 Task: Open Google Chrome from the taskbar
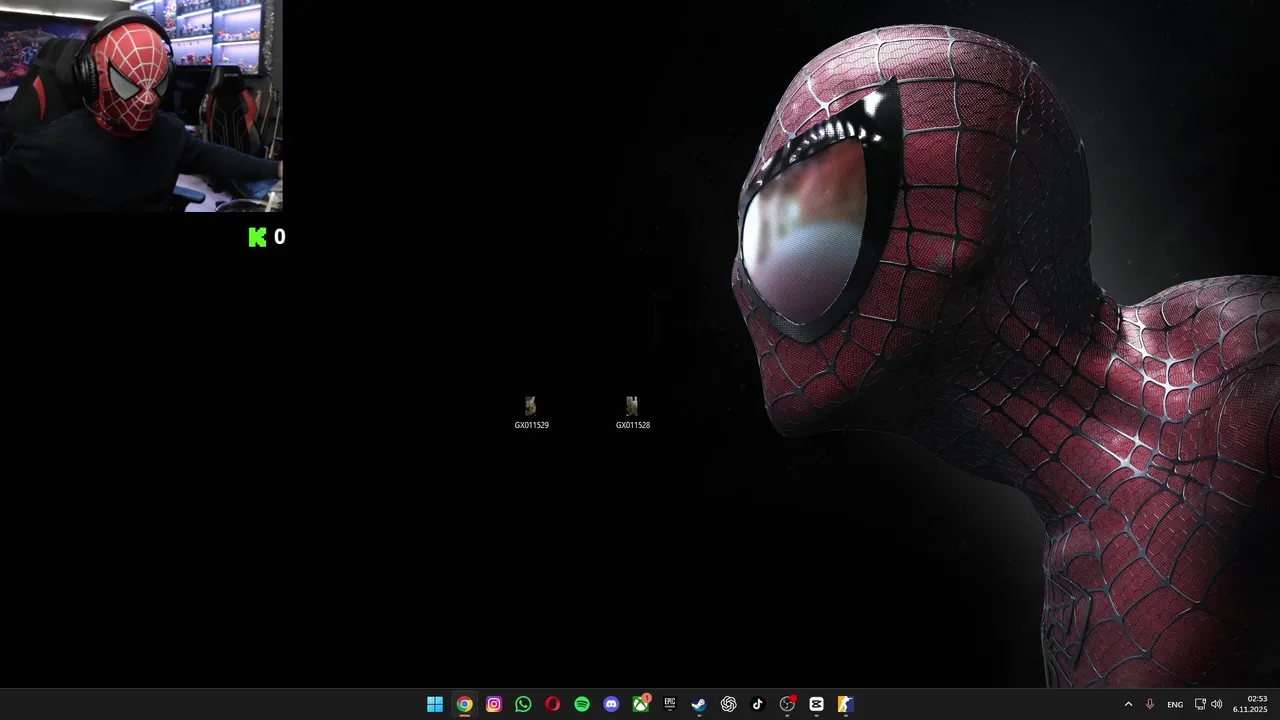[x=464, y=704]
